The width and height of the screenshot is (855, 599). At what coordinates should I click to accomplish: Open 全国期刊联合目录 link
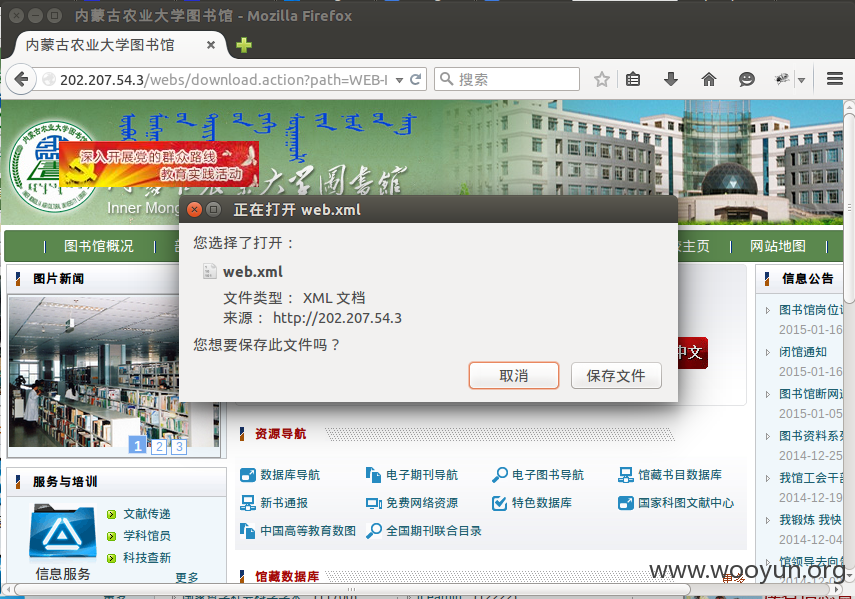pos(433,531)
